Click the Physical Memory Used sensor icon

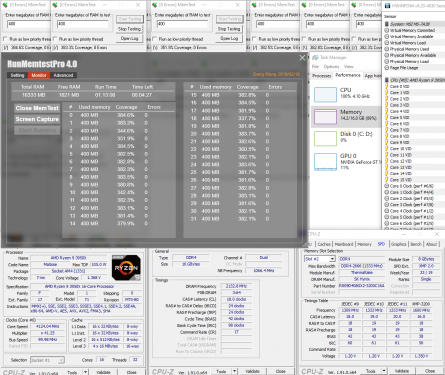coord(387,49)
